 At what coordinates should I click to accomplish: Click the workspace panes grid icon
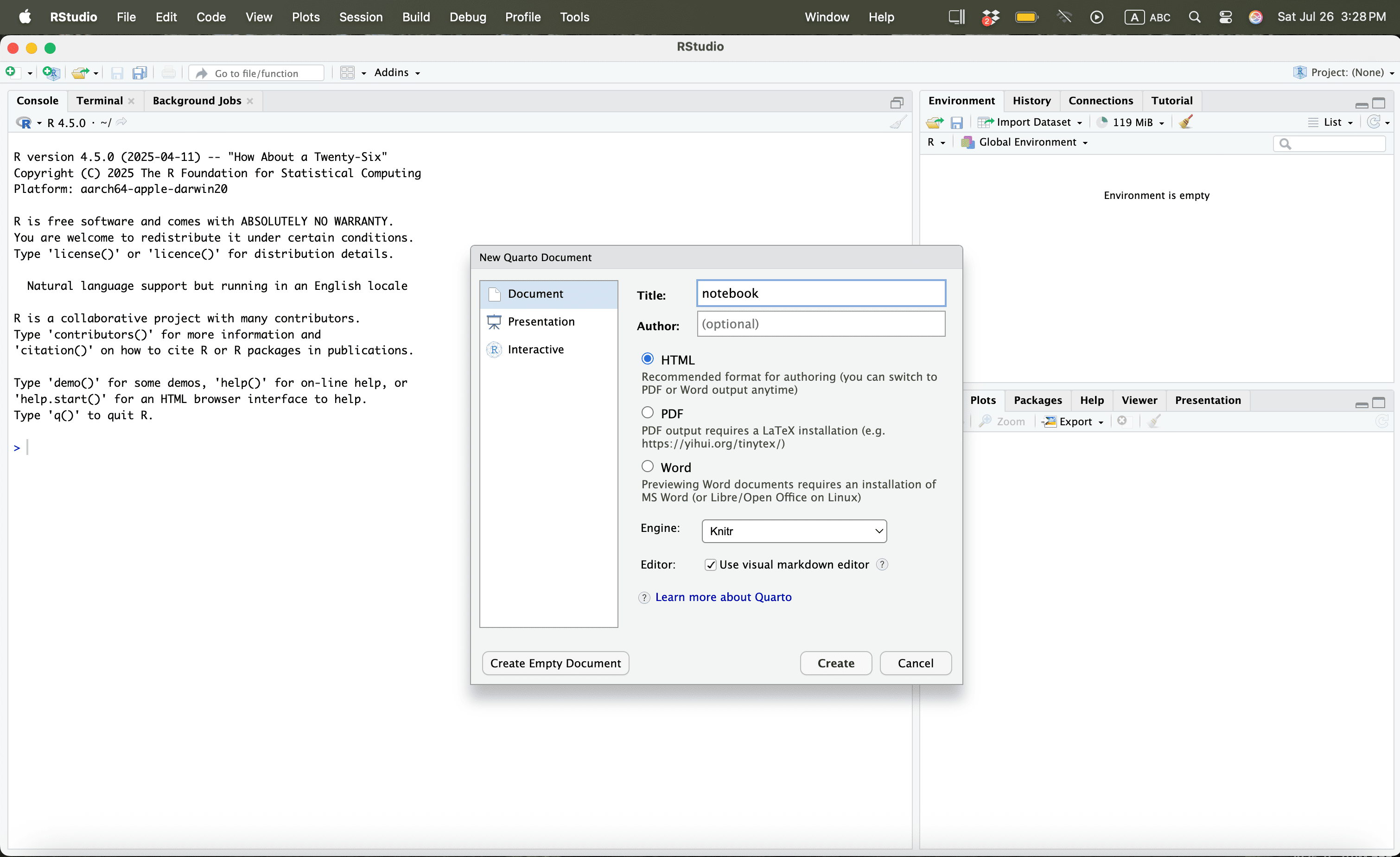[x=347, y=73]
